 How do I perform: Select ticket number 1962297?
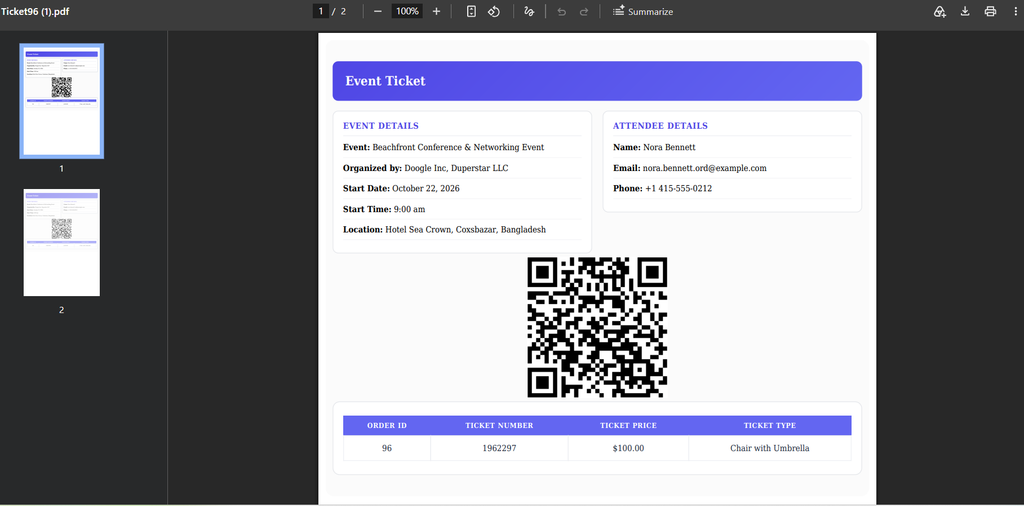[499, 449]
